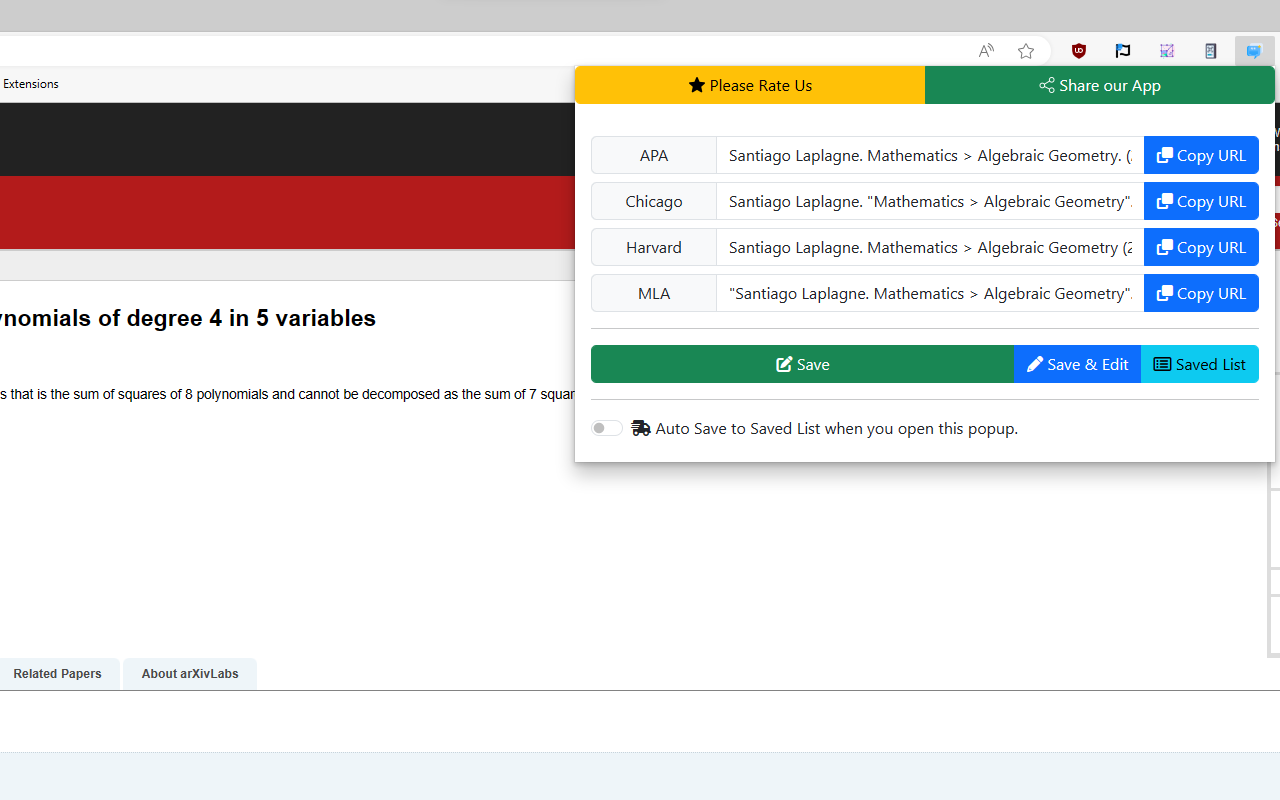The height and width of the screenshot is (800, 1280).
Task: Open Save & Edit
Action: point(1077,364)
